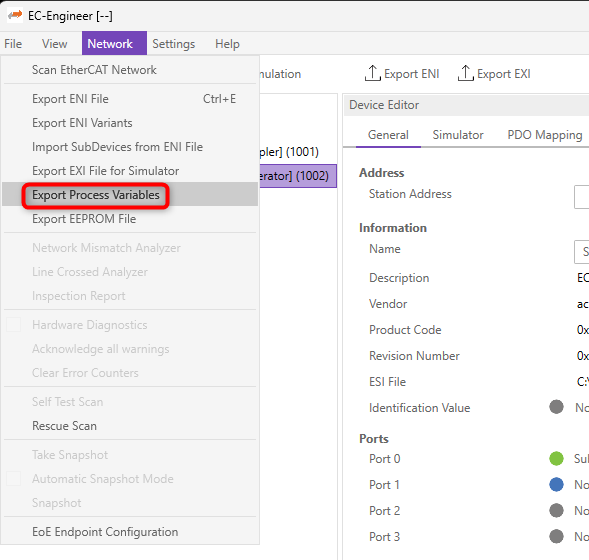Image resolution: width=589 pixels, height=560 pixels.
Task: Click the Export ENI toolbar button
Action: coord(402,74)
